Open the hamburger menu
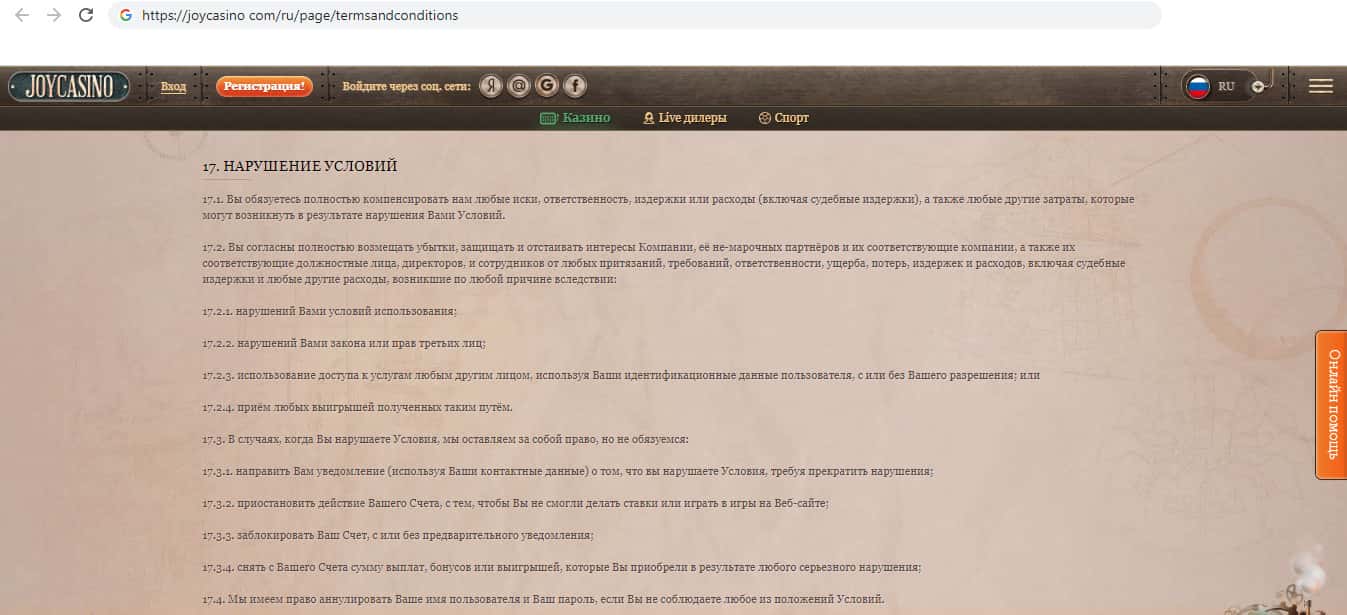This screenshot has width=1347, height=615. pyautogui.click(x=1321, y=86)
